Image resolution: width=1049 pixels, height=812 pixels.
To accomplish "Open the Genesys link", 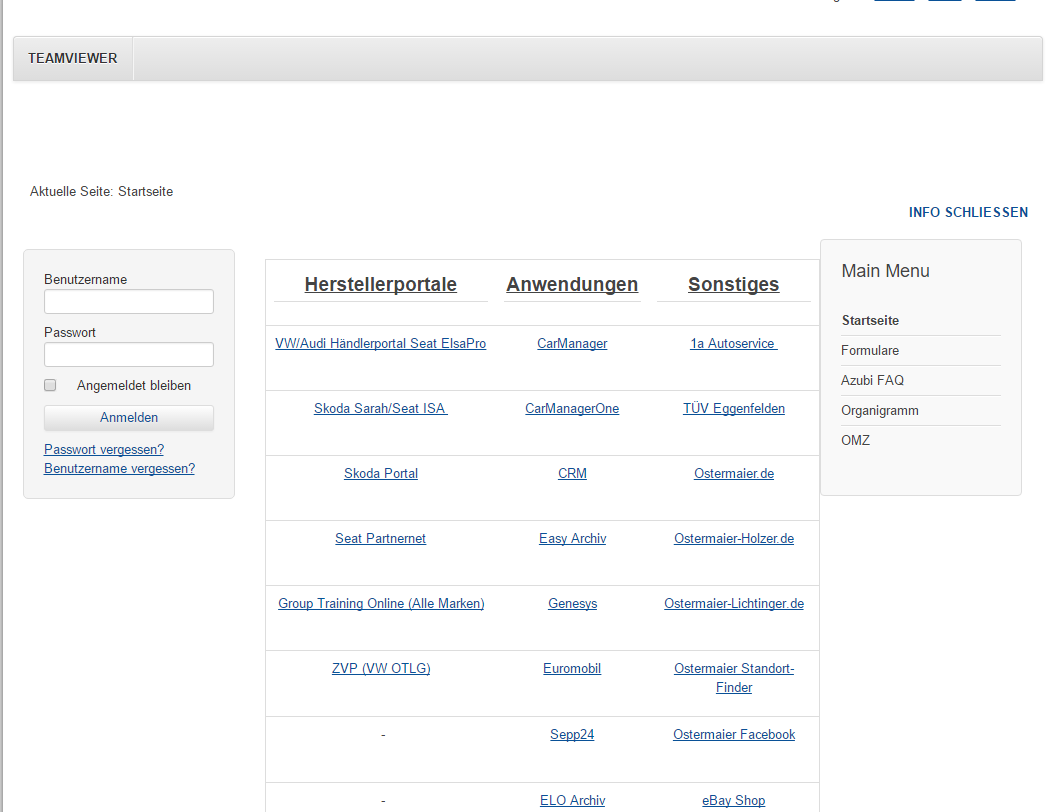I will click(x=572, y=603).
